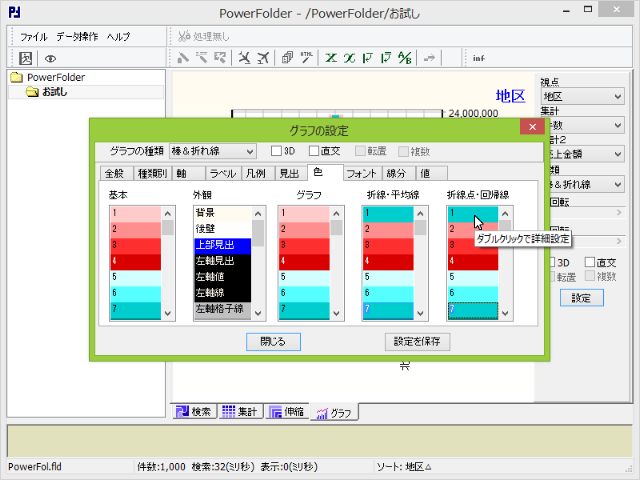The width and height of the screenshot is (640, 480).
Task: Open the ヘルプ menu
Action: click(118, 37)
